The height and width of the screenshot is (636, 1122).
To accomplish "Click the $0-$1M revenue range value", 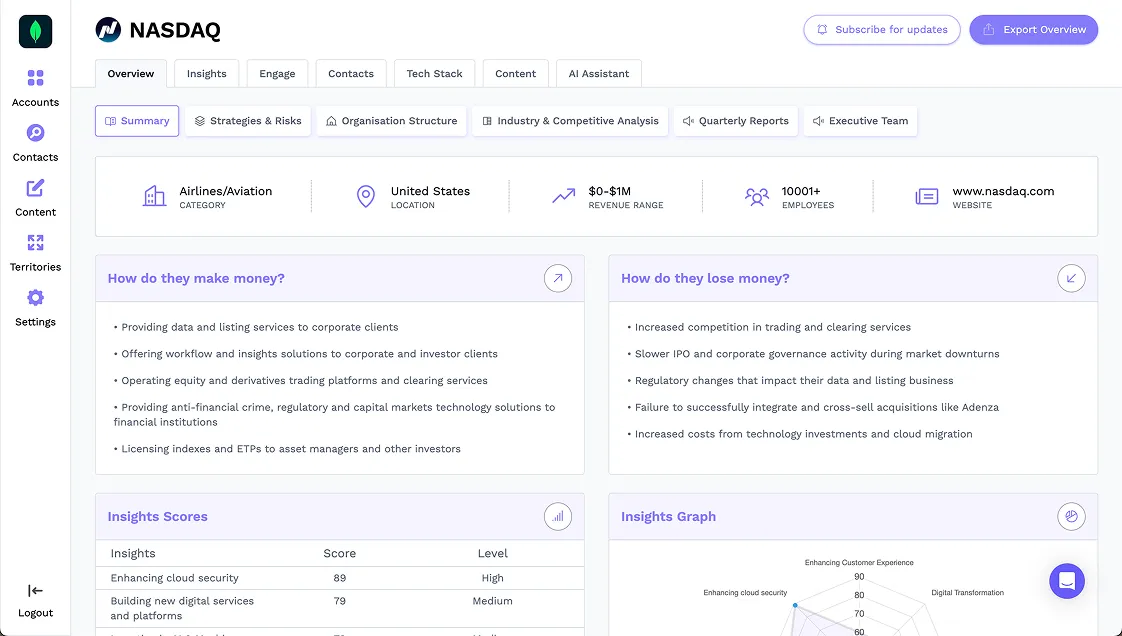I will [x=610, y=191].
